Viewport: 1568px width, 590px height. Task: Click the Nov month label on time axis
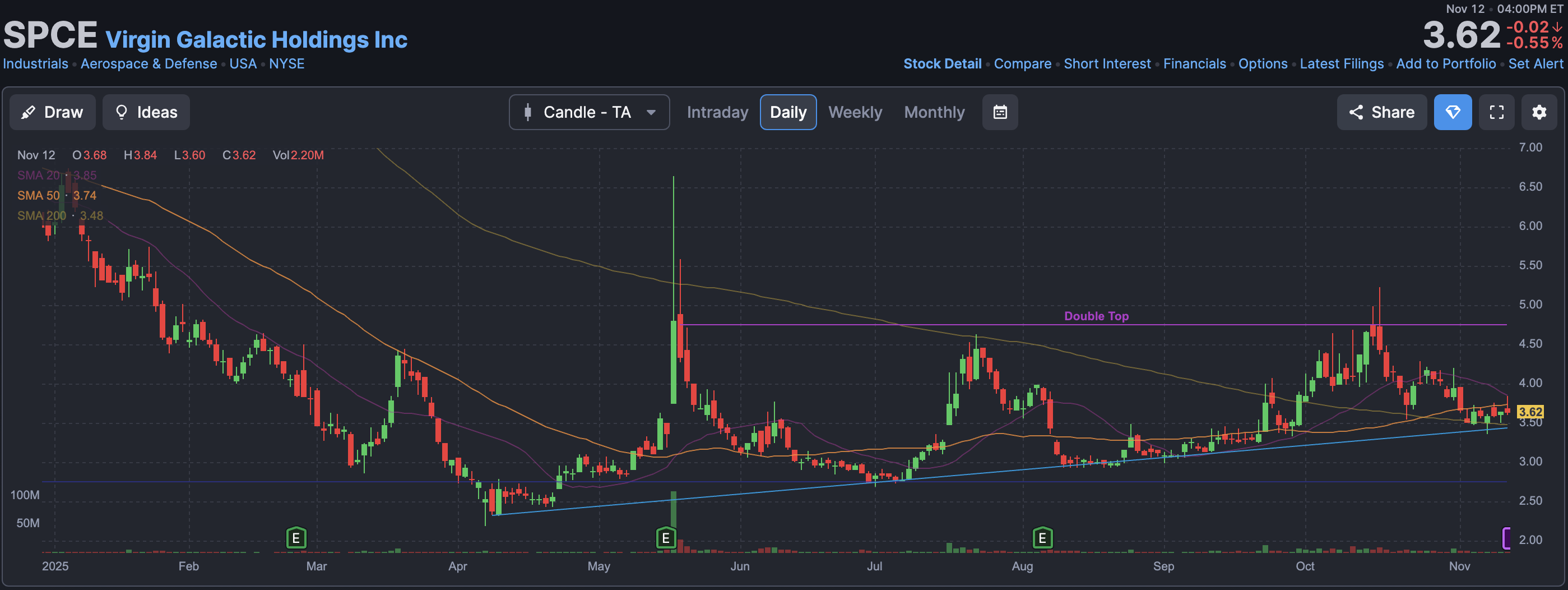click(x=1459, y=566)
